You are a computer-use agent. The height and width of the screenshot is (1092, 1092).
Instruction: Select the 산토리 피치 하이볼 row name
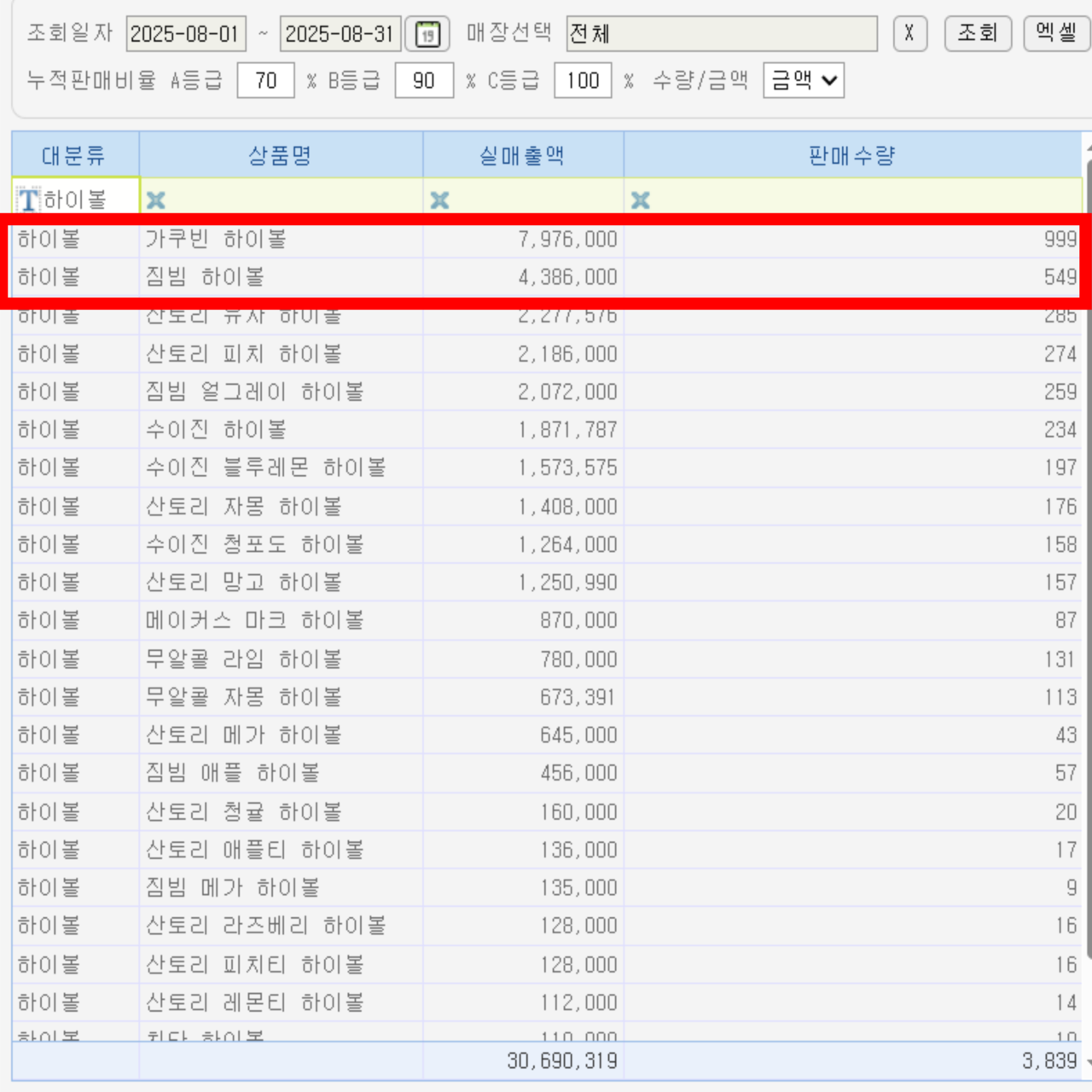(x=243, y=354)
